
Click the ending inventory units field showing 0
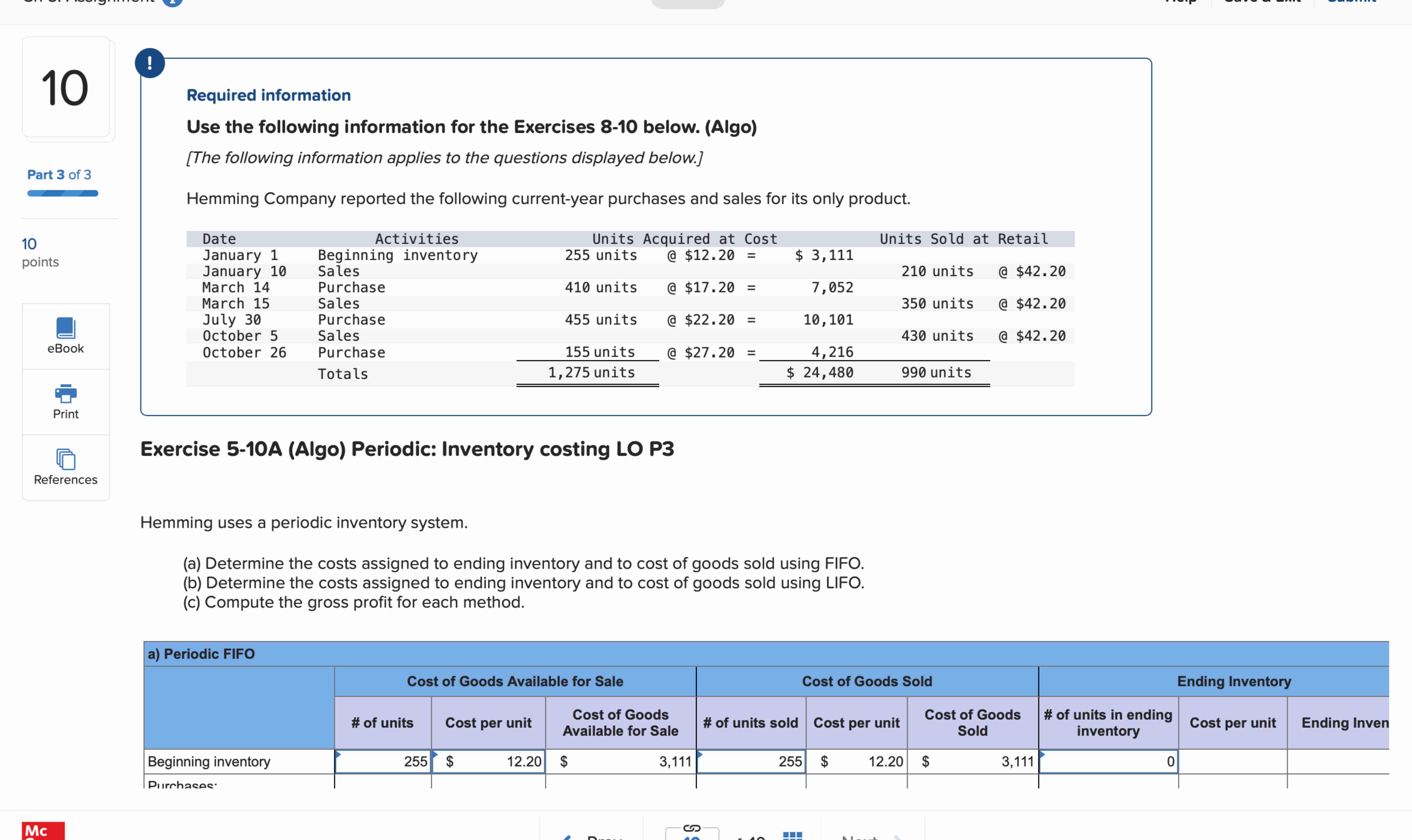1107,761
